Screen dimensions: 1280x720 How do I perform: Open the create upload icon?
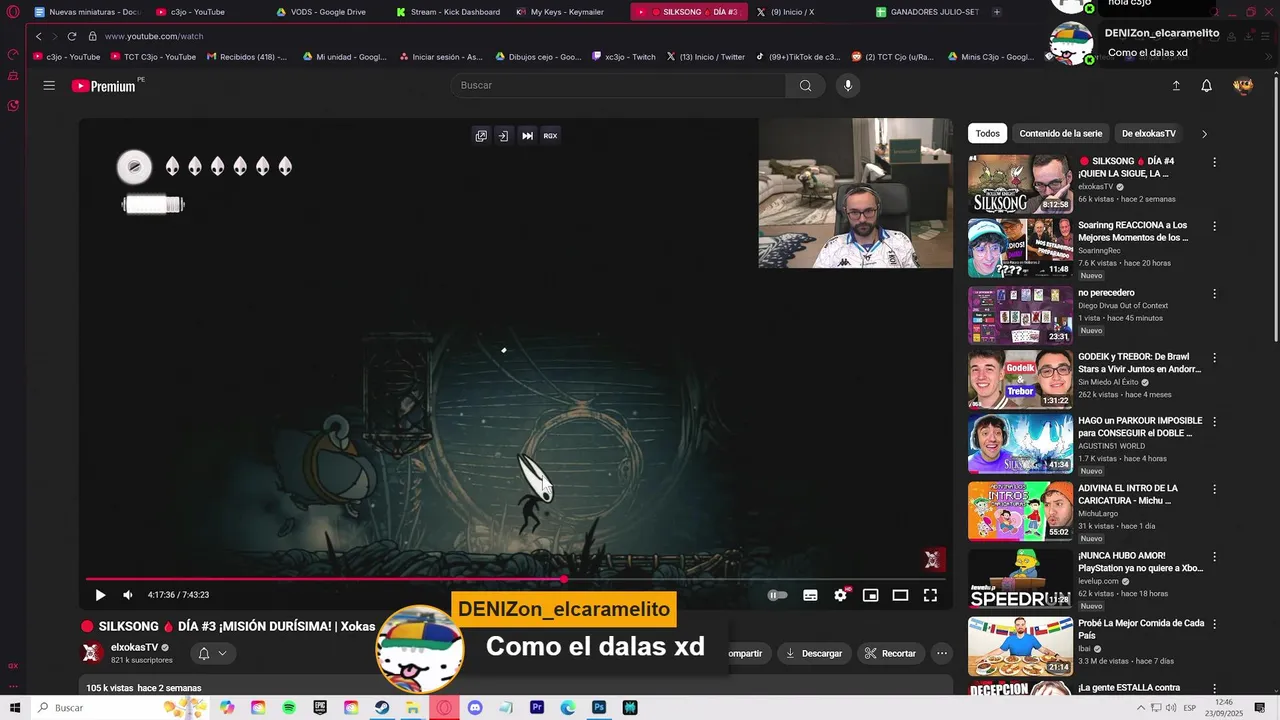point(1176,86)
